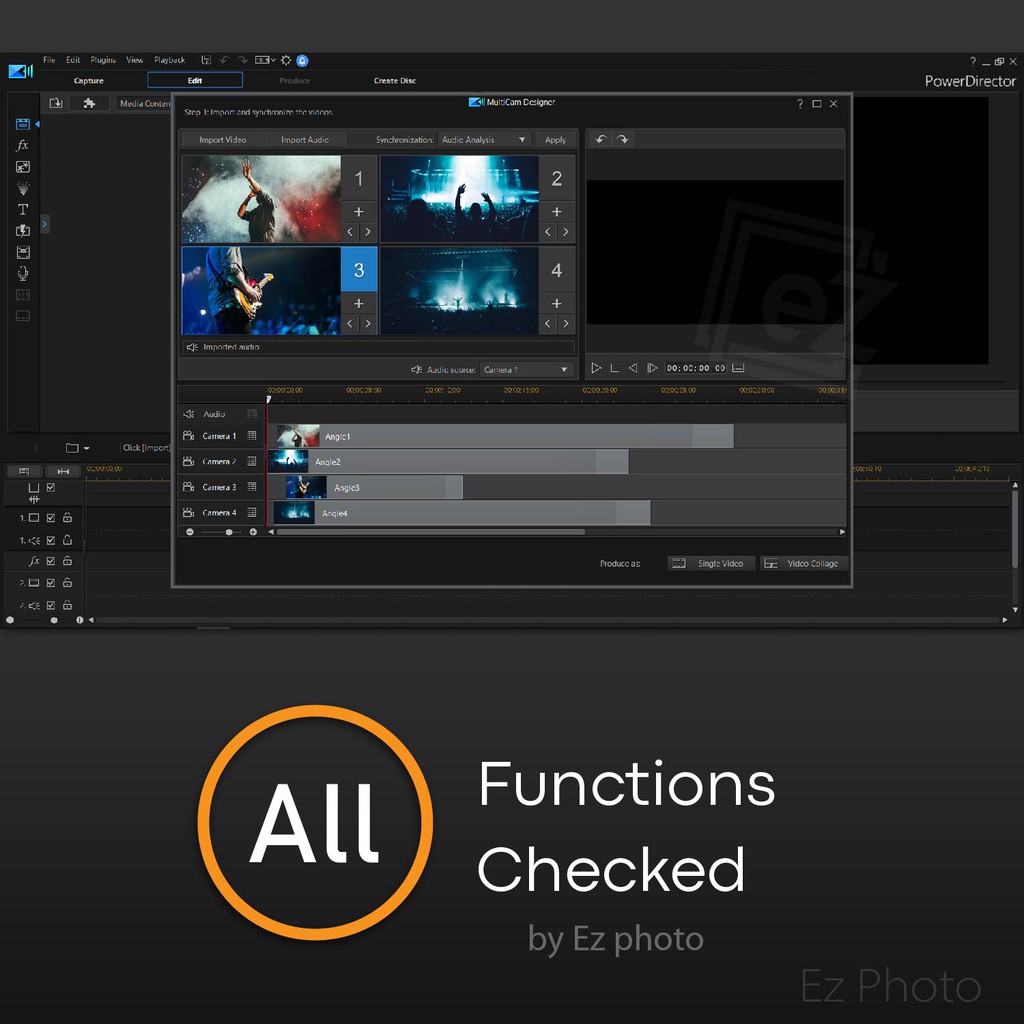The image size is (1024, 1024).
Task: Click the import media icon in library toolbar
Action: click(56, 103)
